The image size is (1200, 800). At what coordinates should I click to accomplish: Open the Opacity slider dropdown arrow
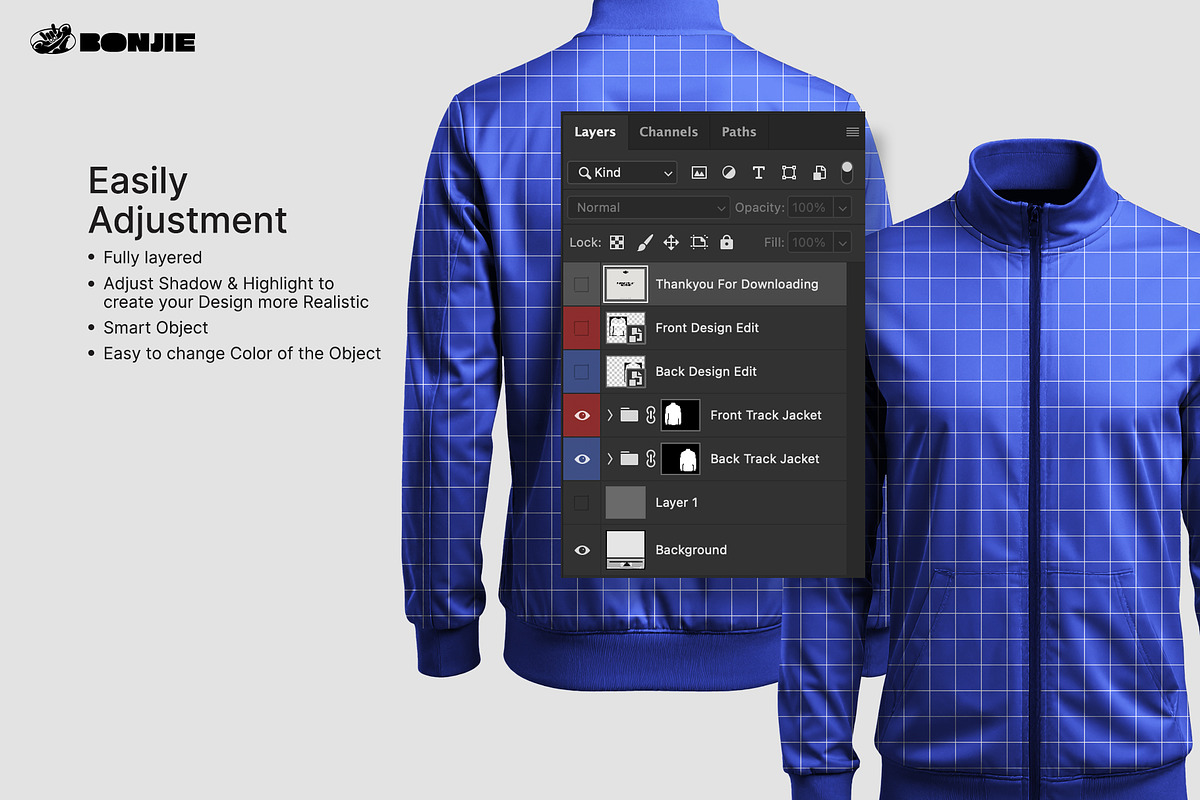[x=842, y=207]
